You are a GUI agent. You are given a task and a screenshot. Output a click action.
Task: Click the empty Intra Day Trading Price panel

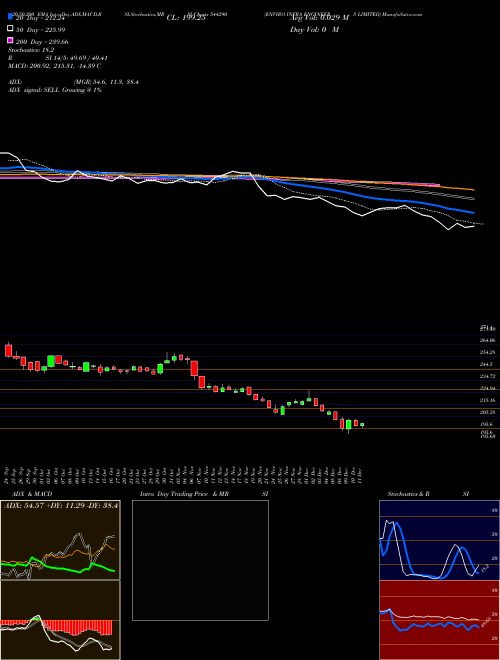pyautogui.click(x=200, y=560)
